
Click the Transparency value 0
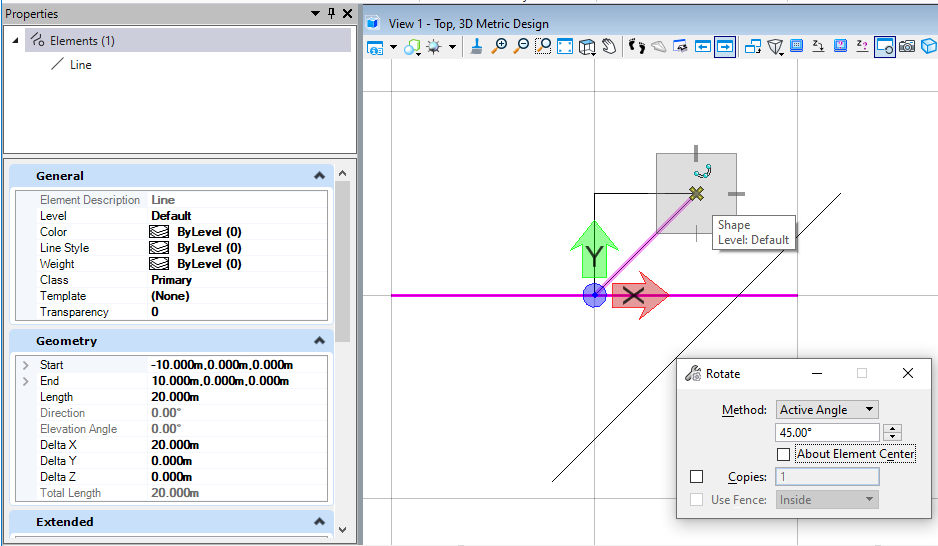click(155, 312)
